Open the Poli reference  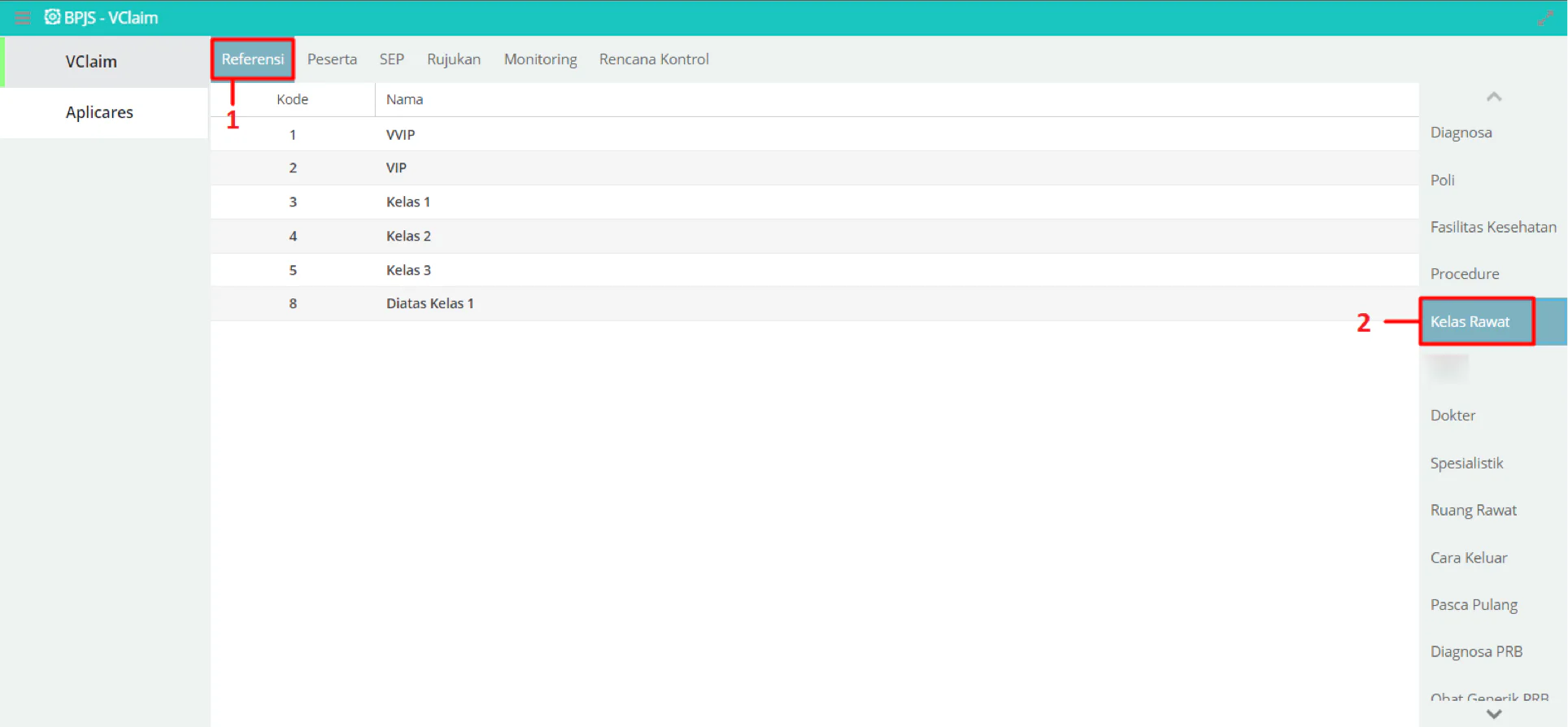(1443, 180)
